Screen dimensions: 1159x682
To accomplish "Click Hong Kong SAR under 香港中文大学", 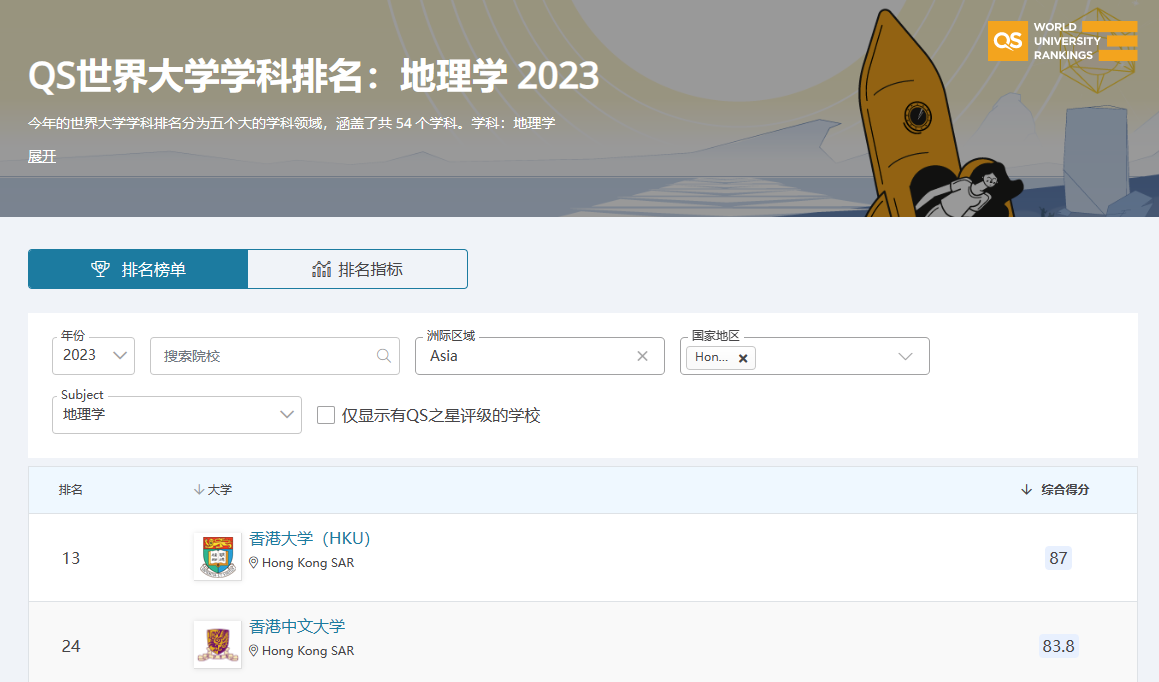I will [308, 651].
